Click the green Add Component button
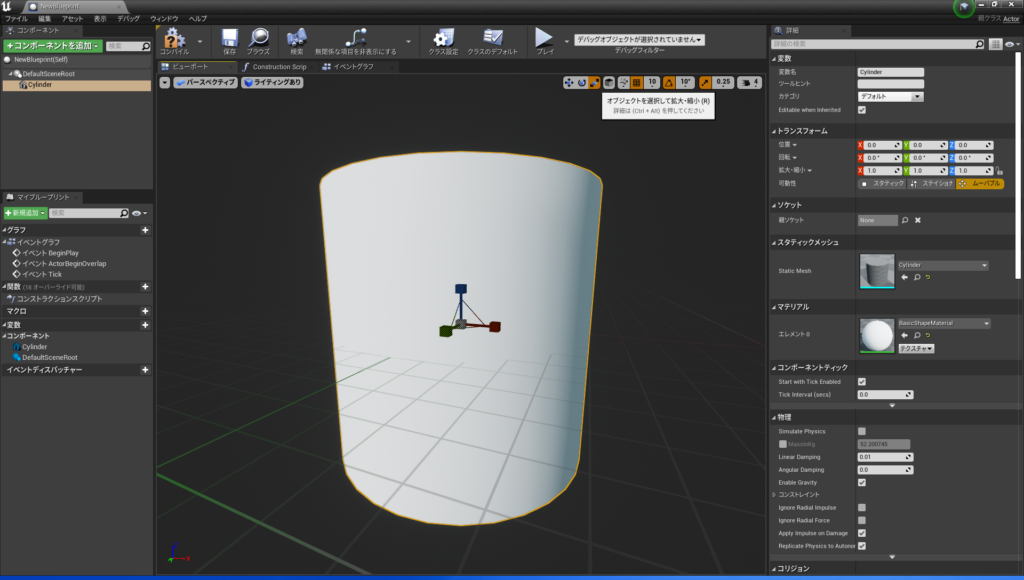Screen dimensions: 1024x580 (x=52, y=46)
